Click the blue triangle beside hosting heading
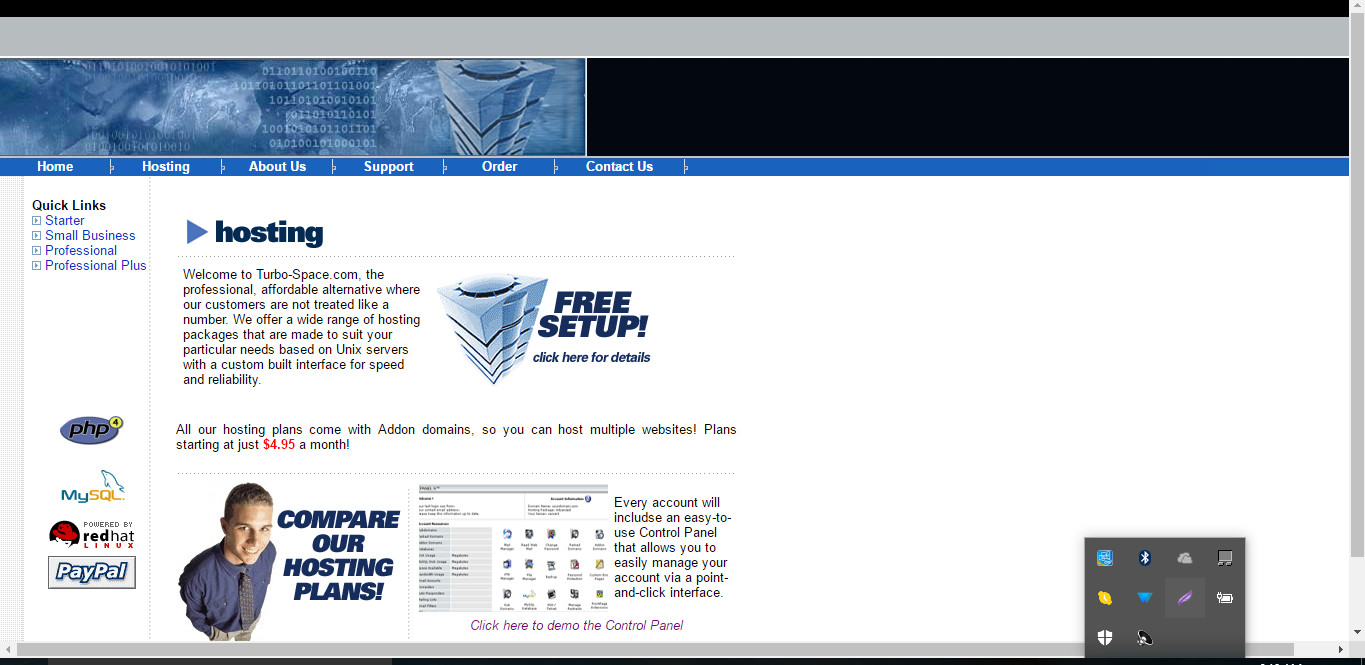Viewport: 1365px width, 665px height. [x=197, y=232]
